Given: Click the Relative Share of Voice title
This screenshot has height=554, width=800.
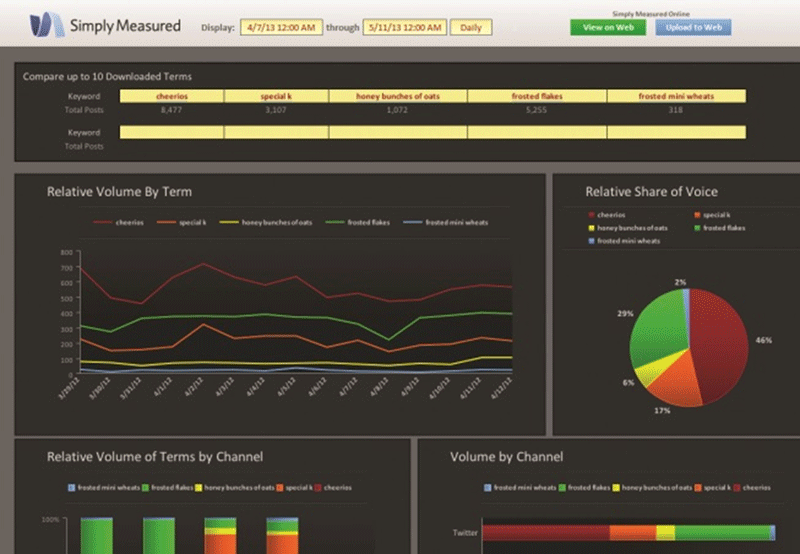Looking at the screenshot, I should (652, 192).
